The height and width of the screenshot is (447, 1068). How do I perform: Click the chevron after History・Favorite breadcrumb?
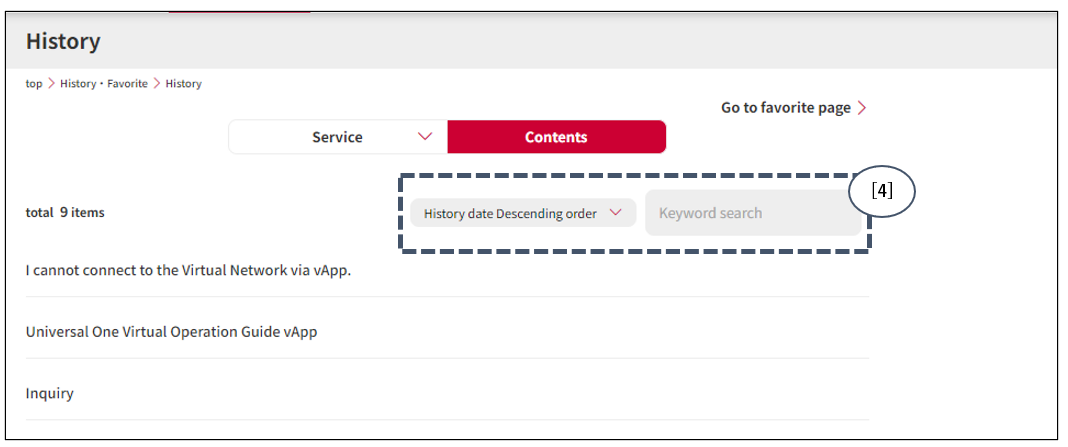click(x=157, y=84)
